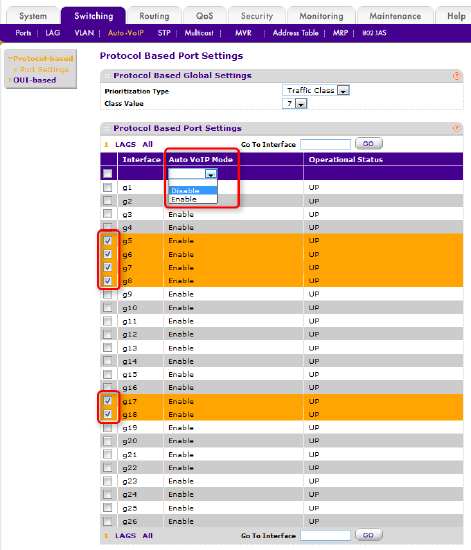Tick the checkbox for interface g3
The width and height of the screenshot is (471, 550).
click(x=108, y=214)
